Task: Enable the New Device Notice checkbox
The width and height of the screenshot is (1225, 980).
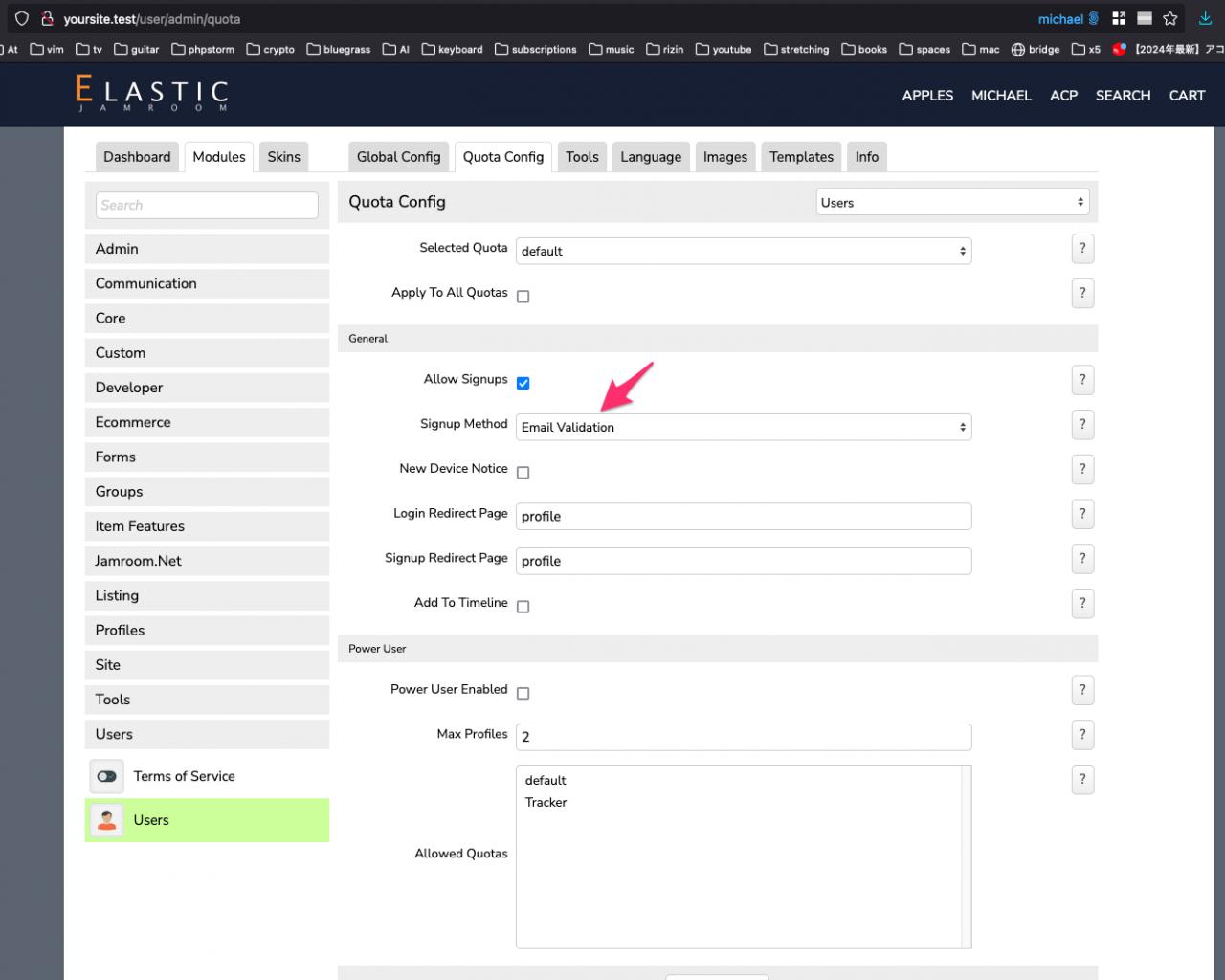Action: tap(523, 473)
